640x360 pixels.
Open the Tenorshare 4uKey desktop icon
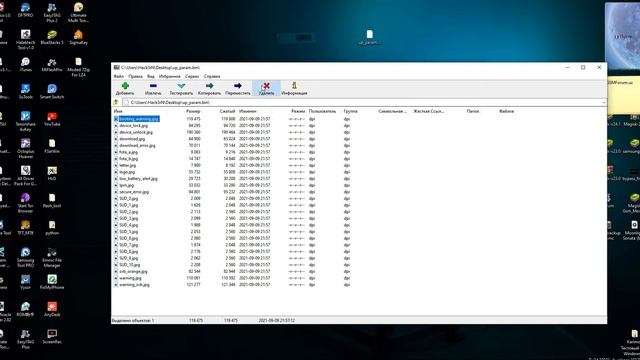tap(25, 121)
